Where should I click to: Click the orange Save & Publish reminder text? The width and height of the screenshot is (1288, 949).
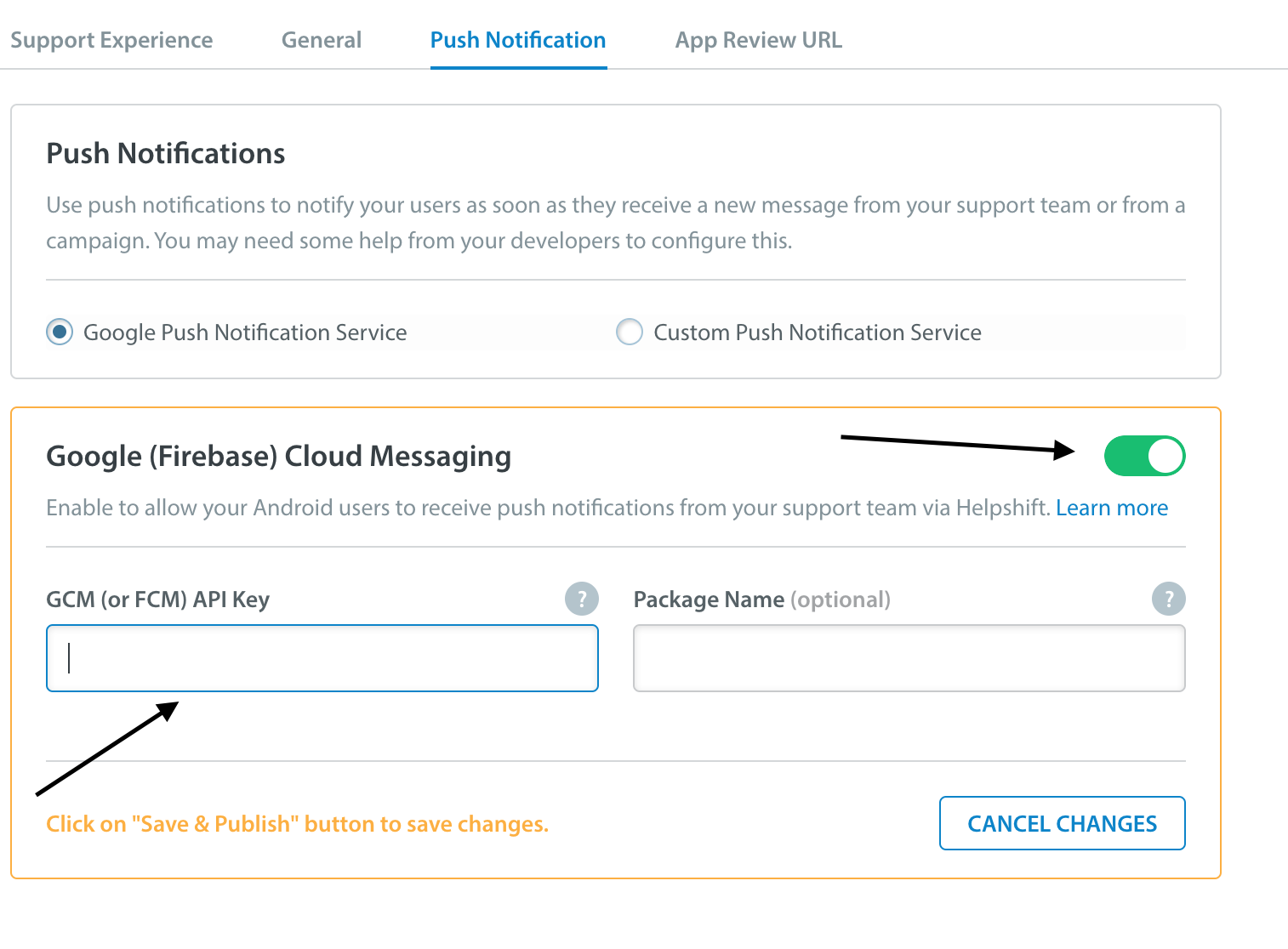297,824
